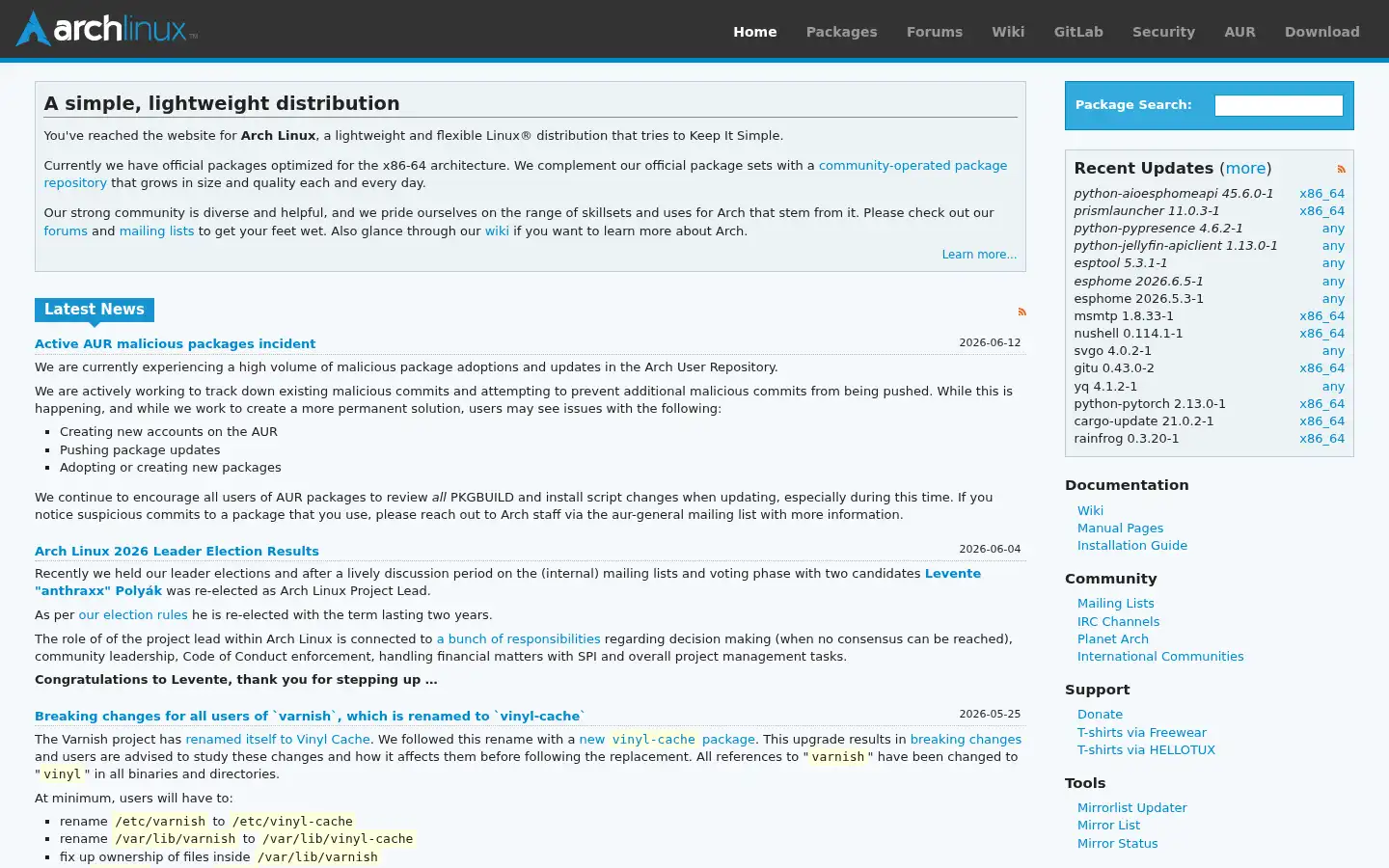Follow the mailing lists link in intro
The width and height of the screenshot is (1389, 868).
click(x=156, y=231)
